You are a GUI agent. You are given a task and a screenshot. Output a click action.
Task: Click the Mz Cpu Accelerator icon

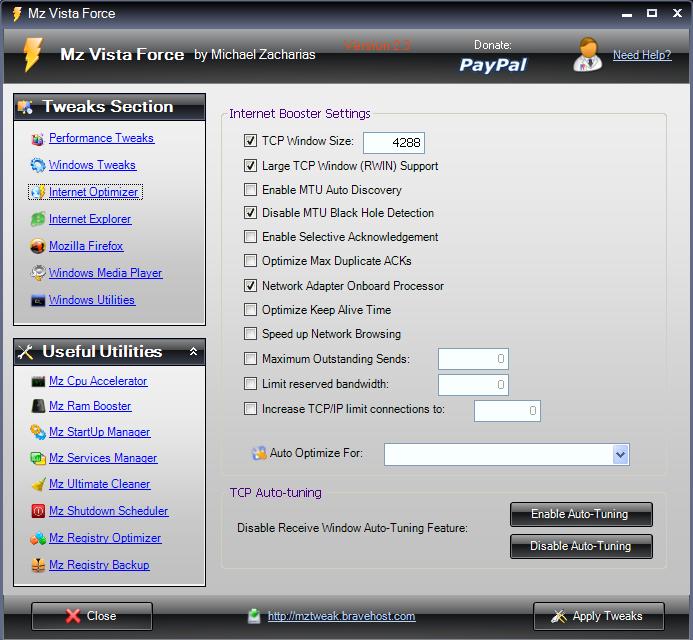pyautogui.click(x=38, y=381)
